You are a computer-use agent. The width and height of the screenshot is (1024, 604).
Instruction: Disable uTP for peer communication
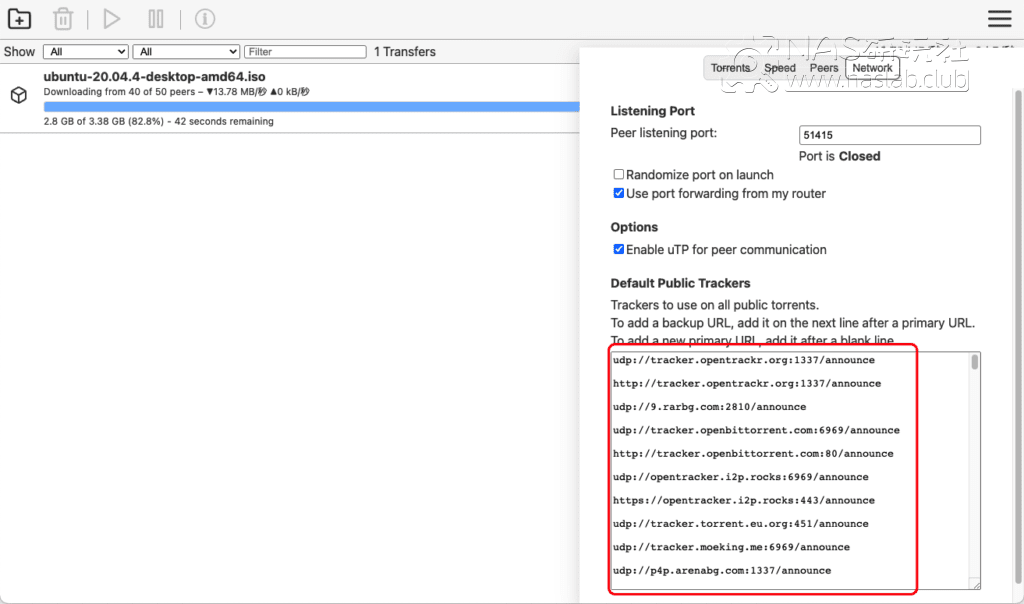619,249
